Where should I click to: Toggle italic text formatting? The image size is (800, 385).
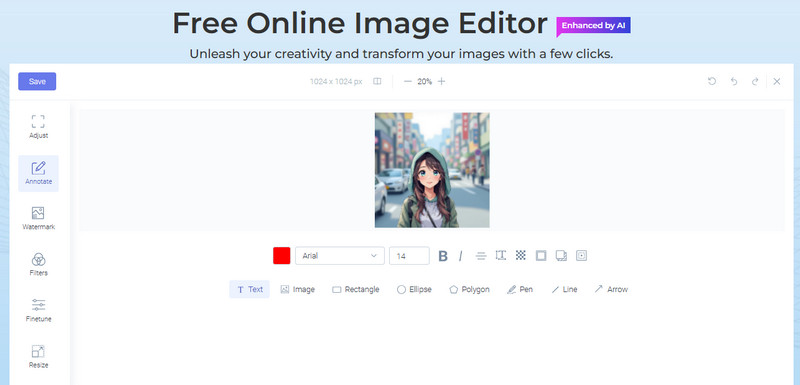[460, 256]
